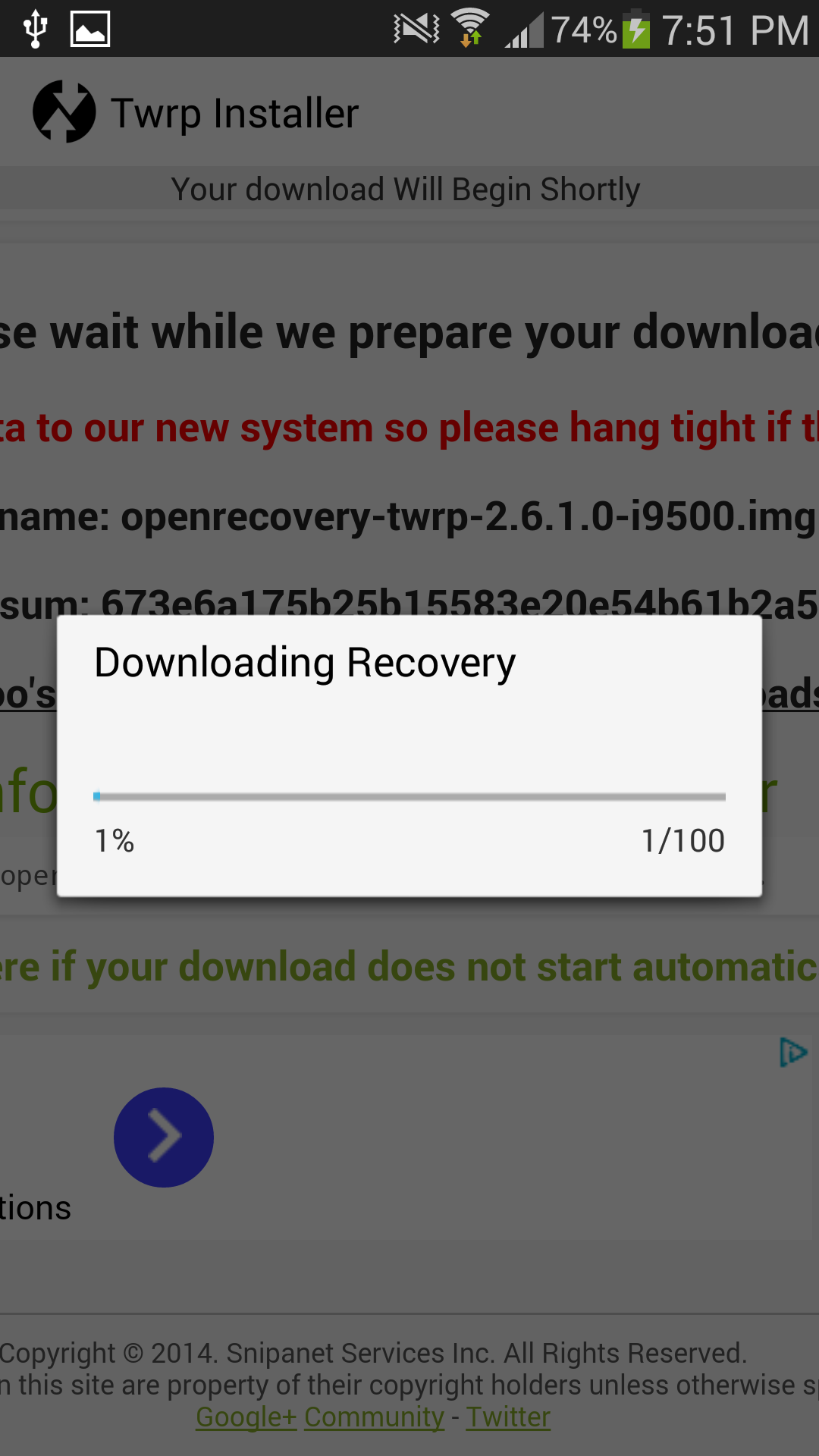819x1456 pixels.
Task: Tap the Downloading Recovery dialog title
Action: (305, 663)
